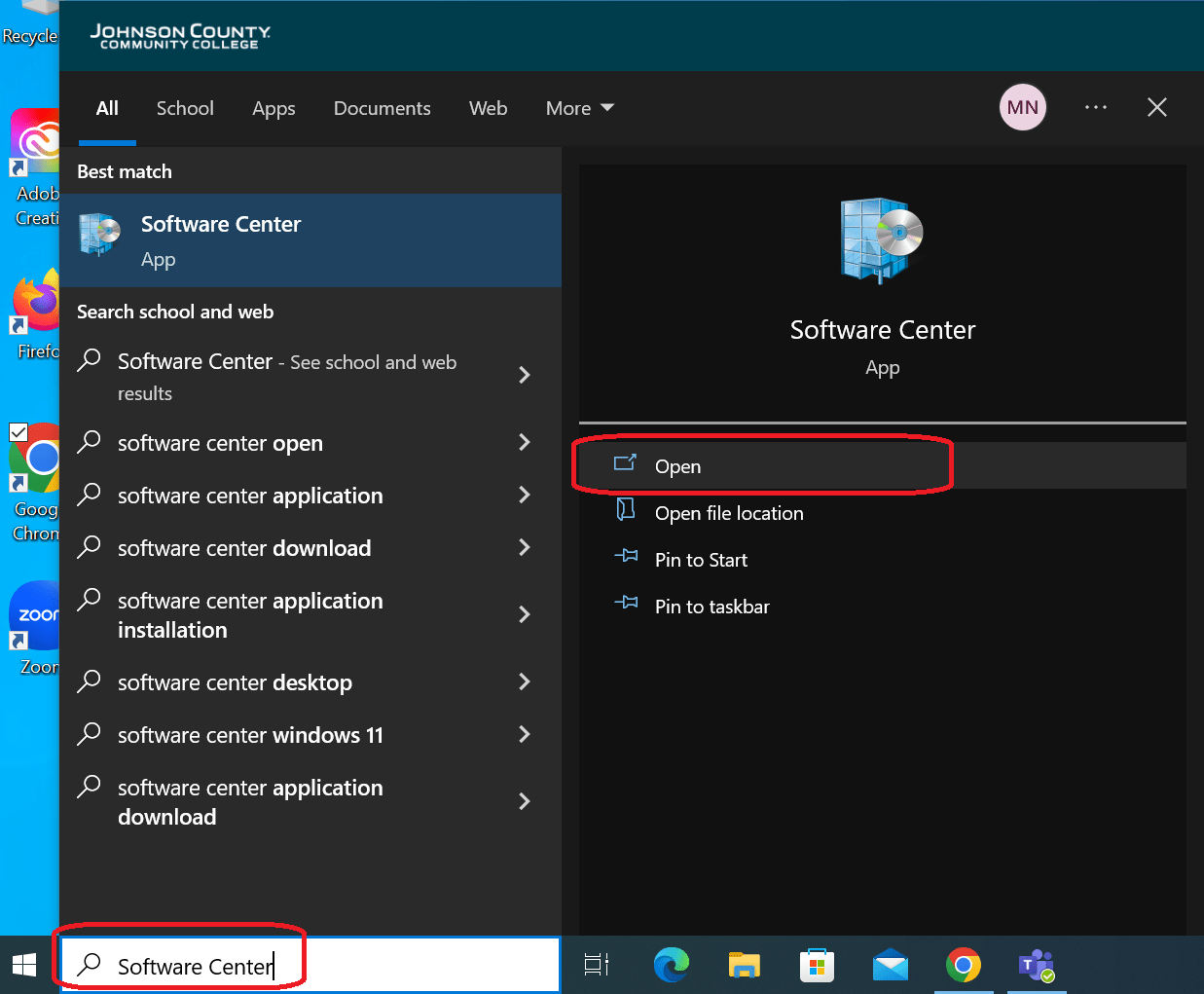Click the MN account avatar
Screen dimensions: 1204x994
1023,107
